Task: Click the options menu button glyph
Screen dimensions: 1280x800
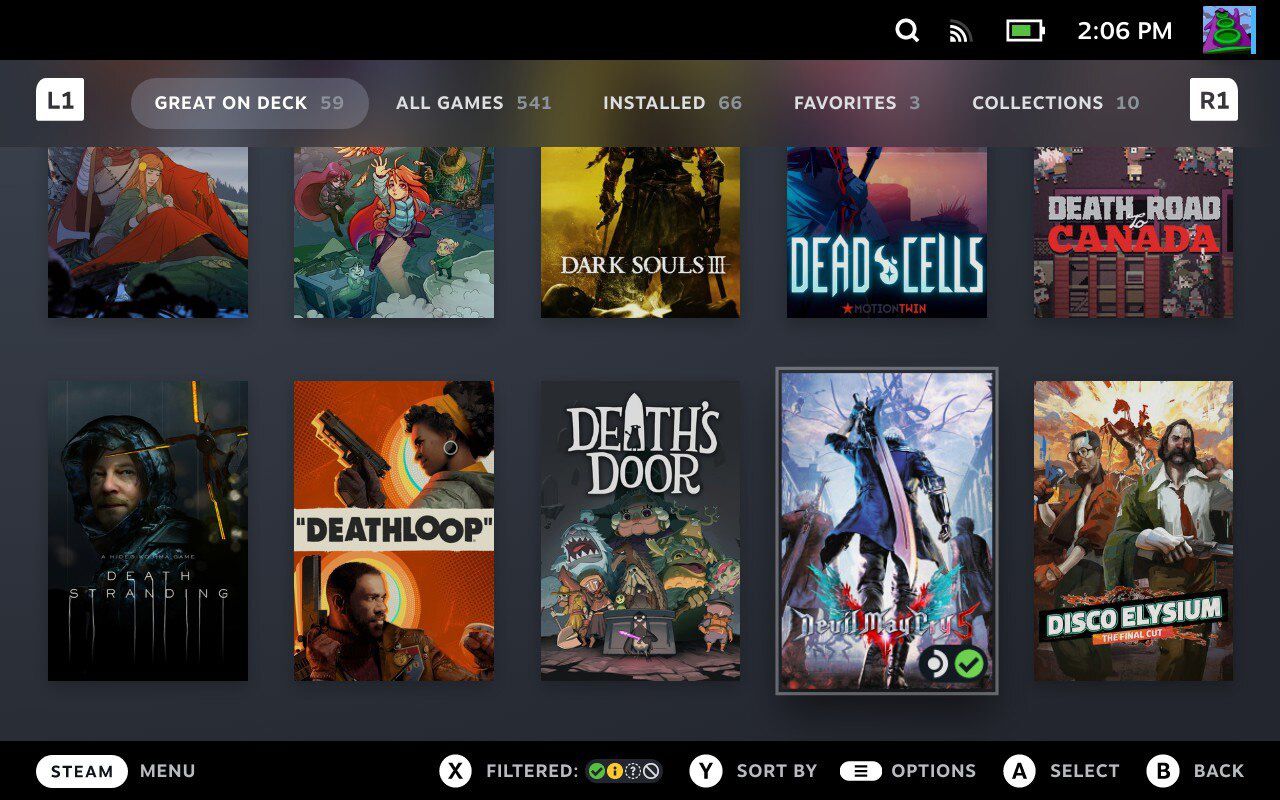Action: tap(860, 771)
